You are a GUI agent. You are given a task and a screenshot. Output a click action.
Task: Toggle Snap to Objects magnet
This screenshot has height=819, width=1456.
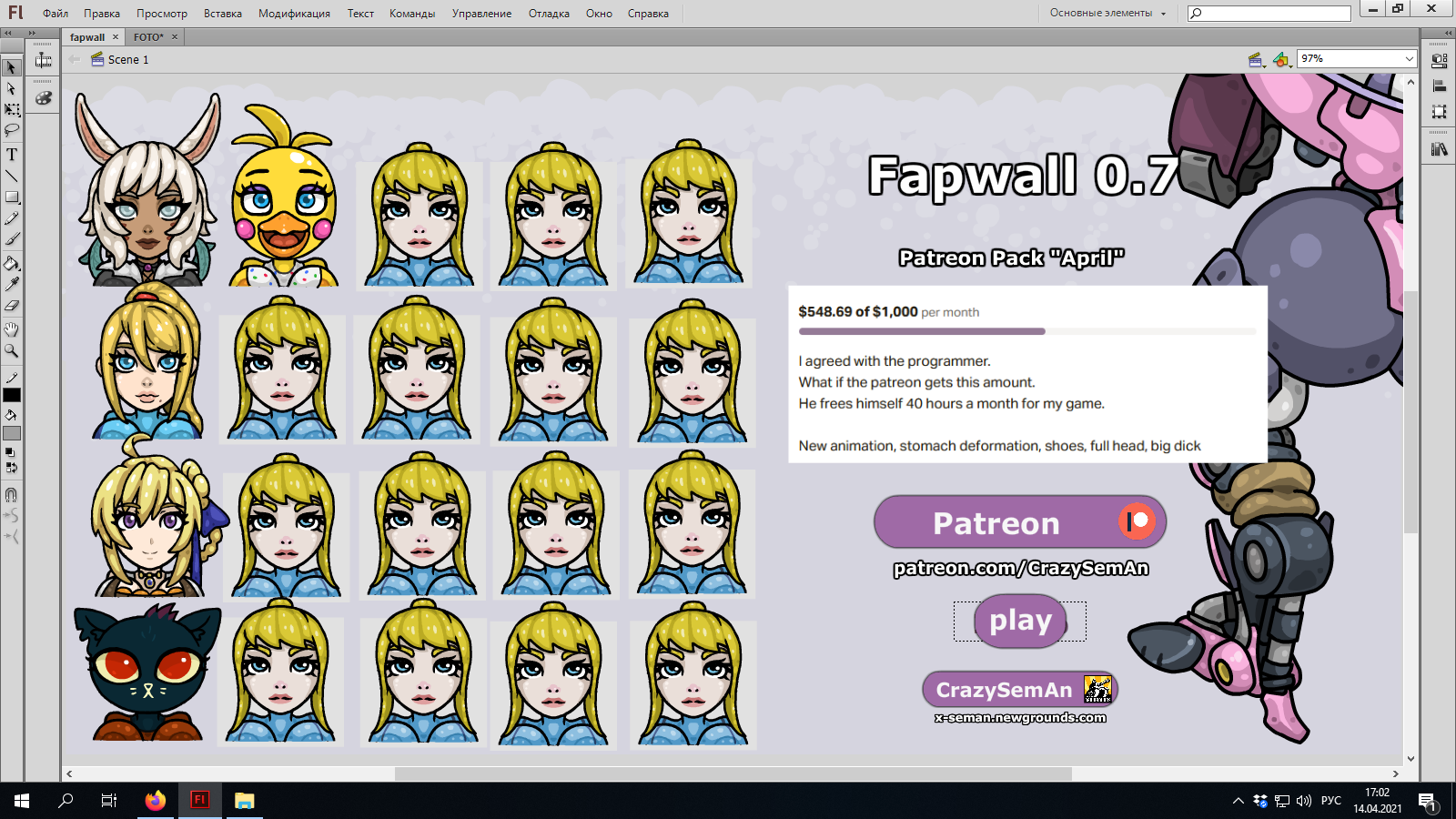point(12,495)
